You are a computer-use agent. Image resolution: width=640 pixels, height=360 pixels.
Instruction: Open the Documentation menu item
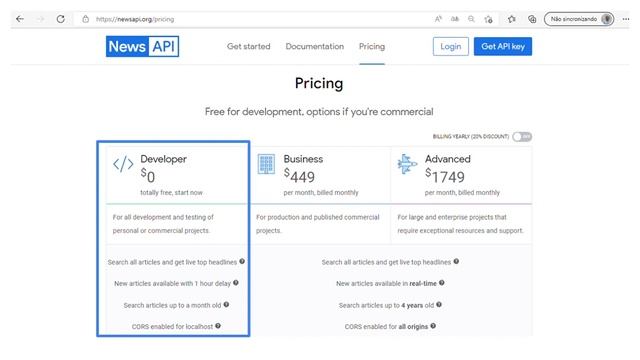(x=315, y=47)
